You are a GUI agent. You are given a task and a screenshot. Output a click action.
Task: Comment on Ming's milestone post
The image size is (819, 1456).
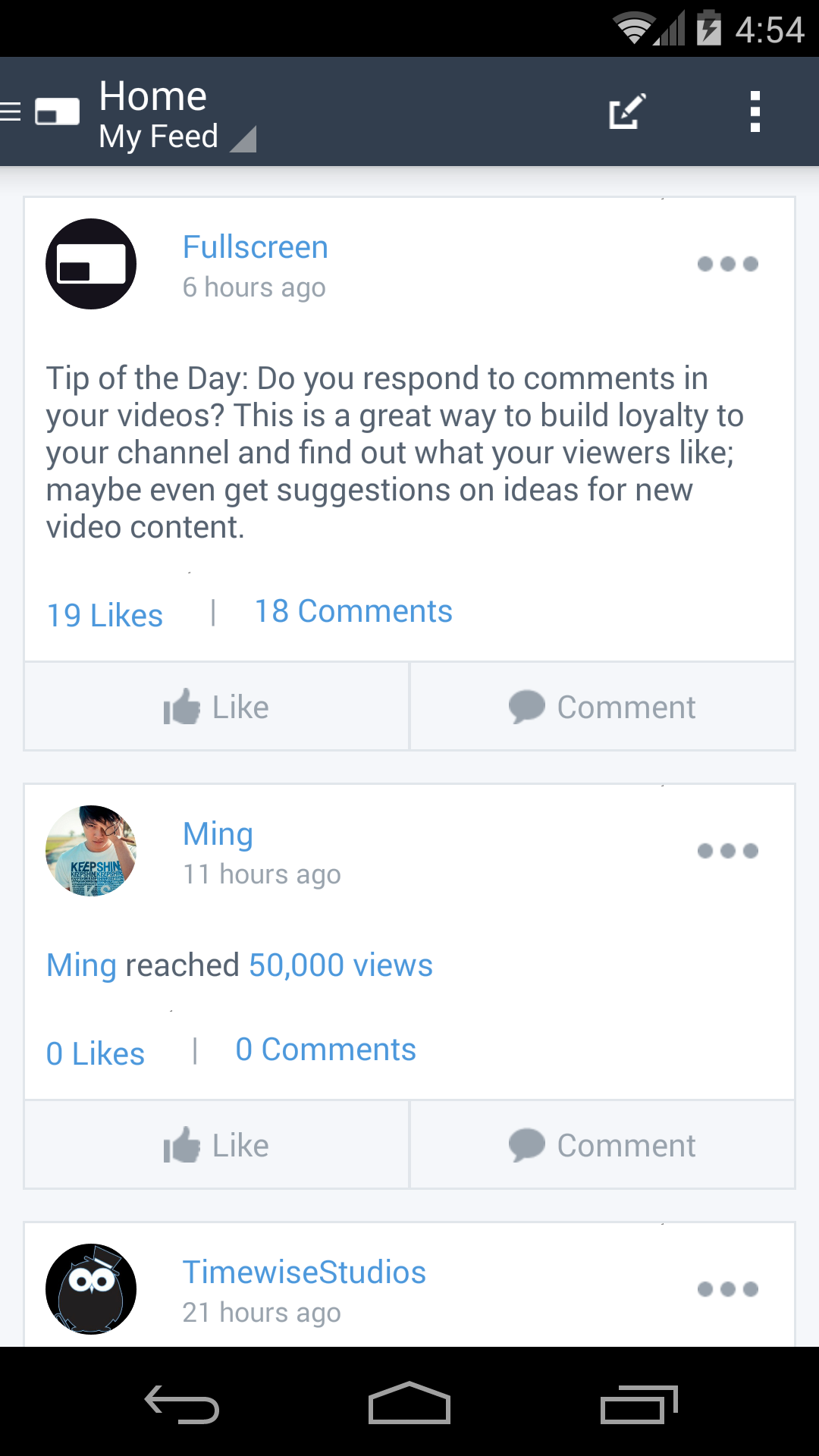point(602,1145)
